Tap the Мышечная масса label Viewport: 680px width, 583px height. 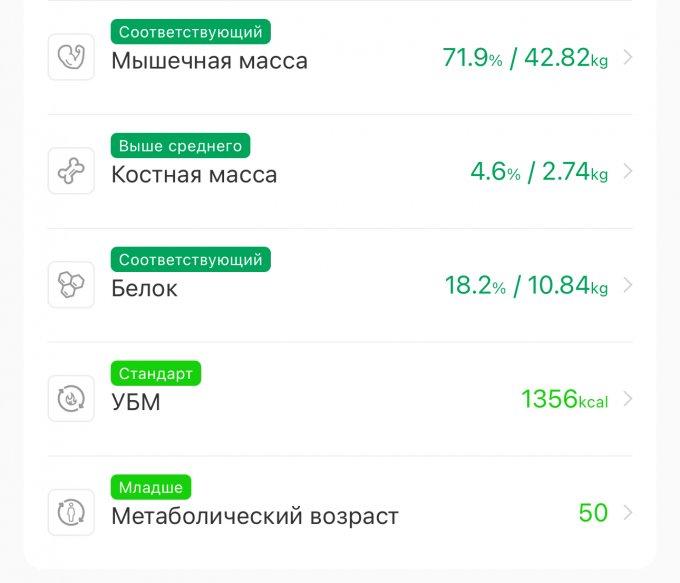pyautogui.click(x=209, y=61)
